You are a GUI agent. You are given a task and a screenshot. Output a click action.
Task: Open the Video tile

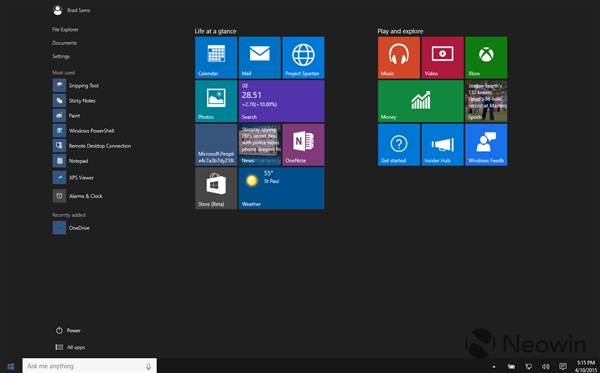tap(443, 58)
